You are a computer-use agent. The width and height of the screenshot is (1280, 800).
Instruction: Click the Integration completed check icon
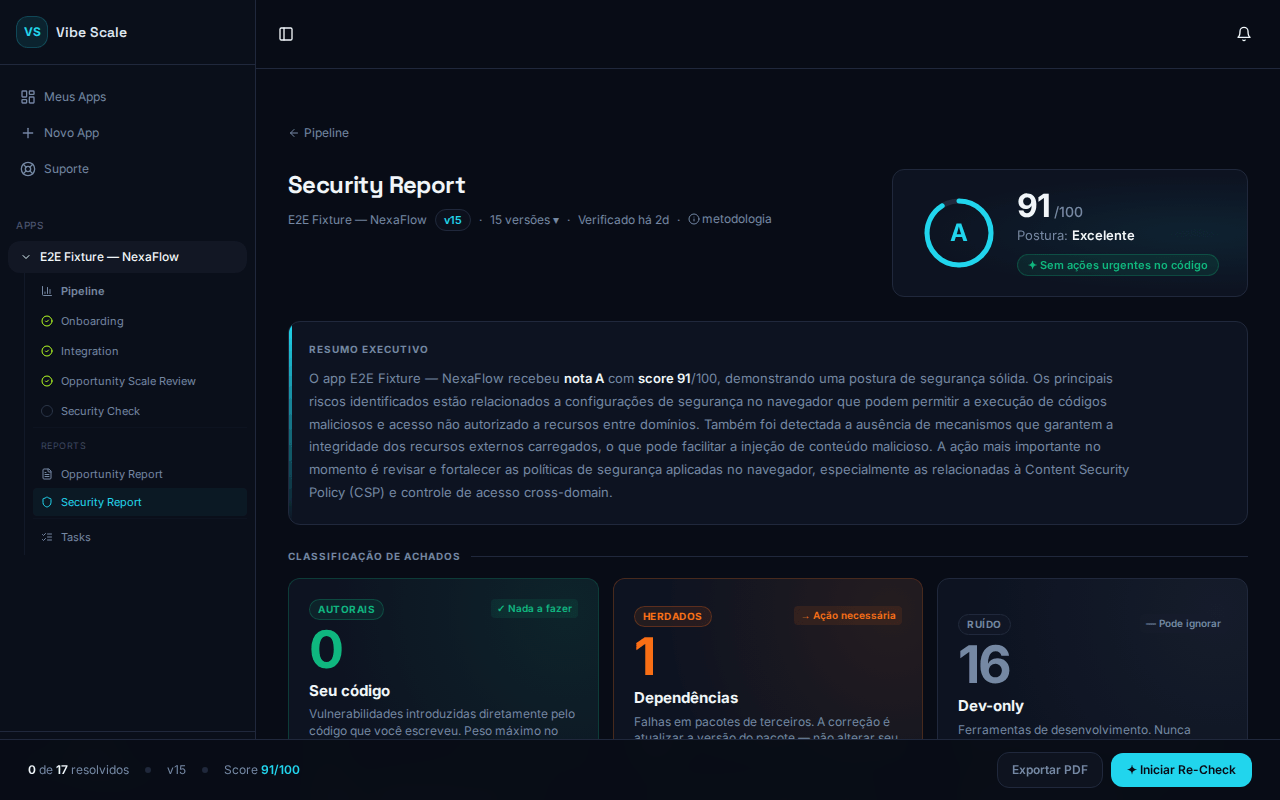coord(47,351)
